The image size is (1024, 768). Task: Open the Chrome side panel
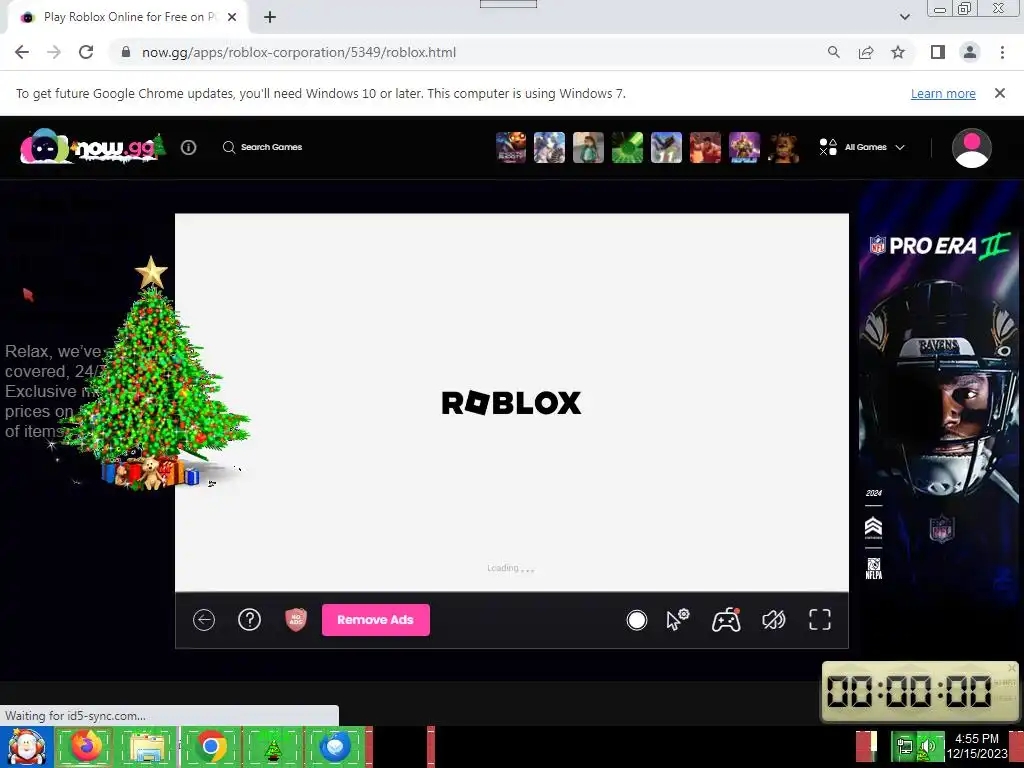pyautogui.click(x=938, y=52)
